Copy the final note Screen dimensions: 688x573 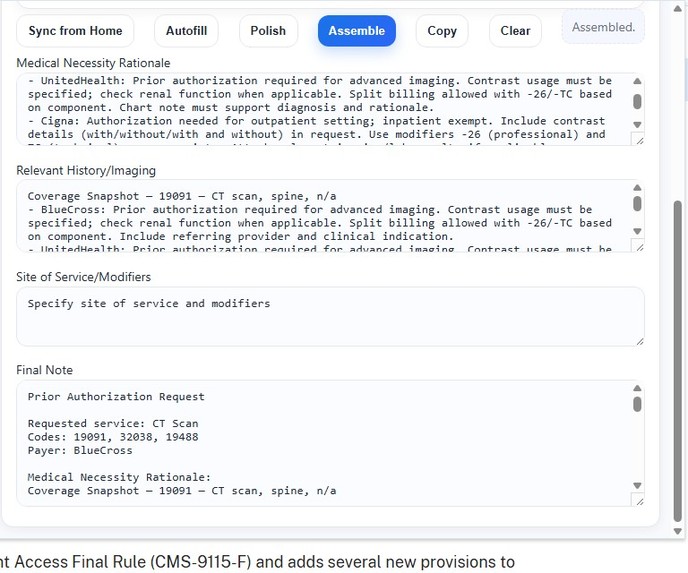pos(442,31)
